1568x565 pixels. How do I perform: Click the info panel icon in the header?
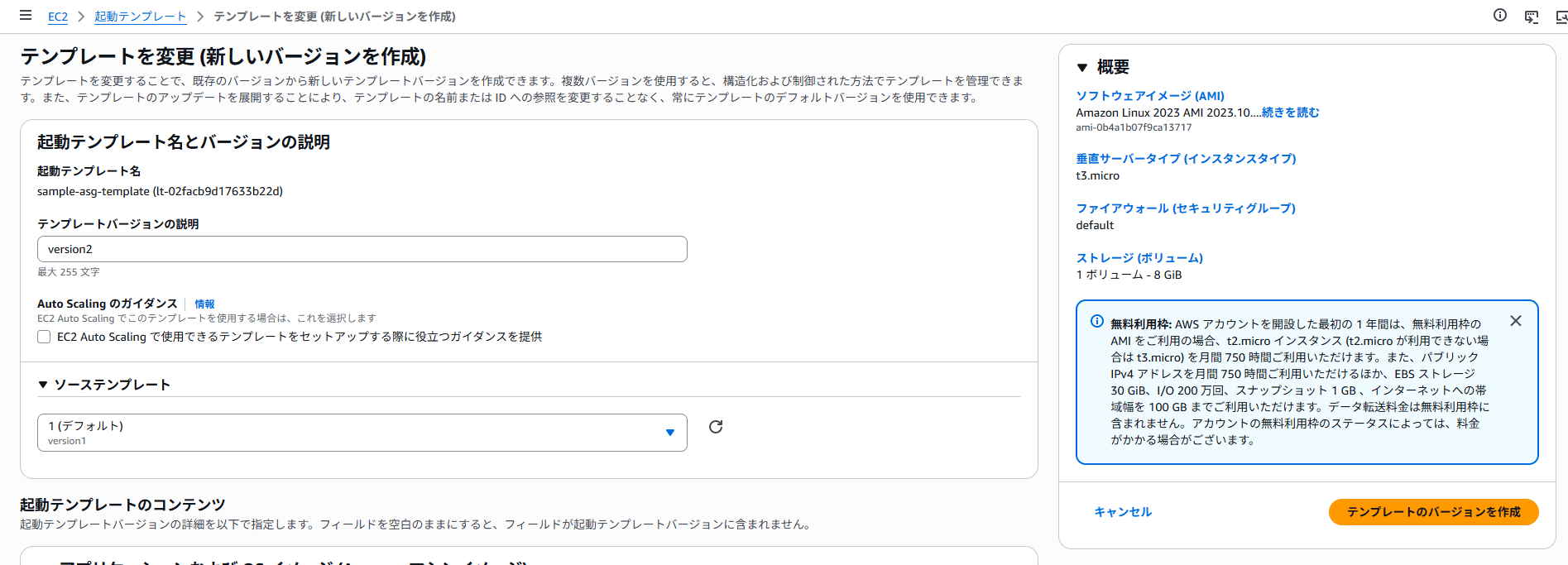(1499, 16)
